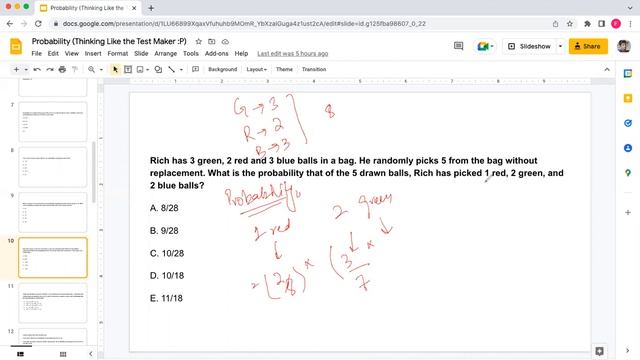This screenshot has width=640, height=360.
Task: Select the Text box tool
Action: 128,69
